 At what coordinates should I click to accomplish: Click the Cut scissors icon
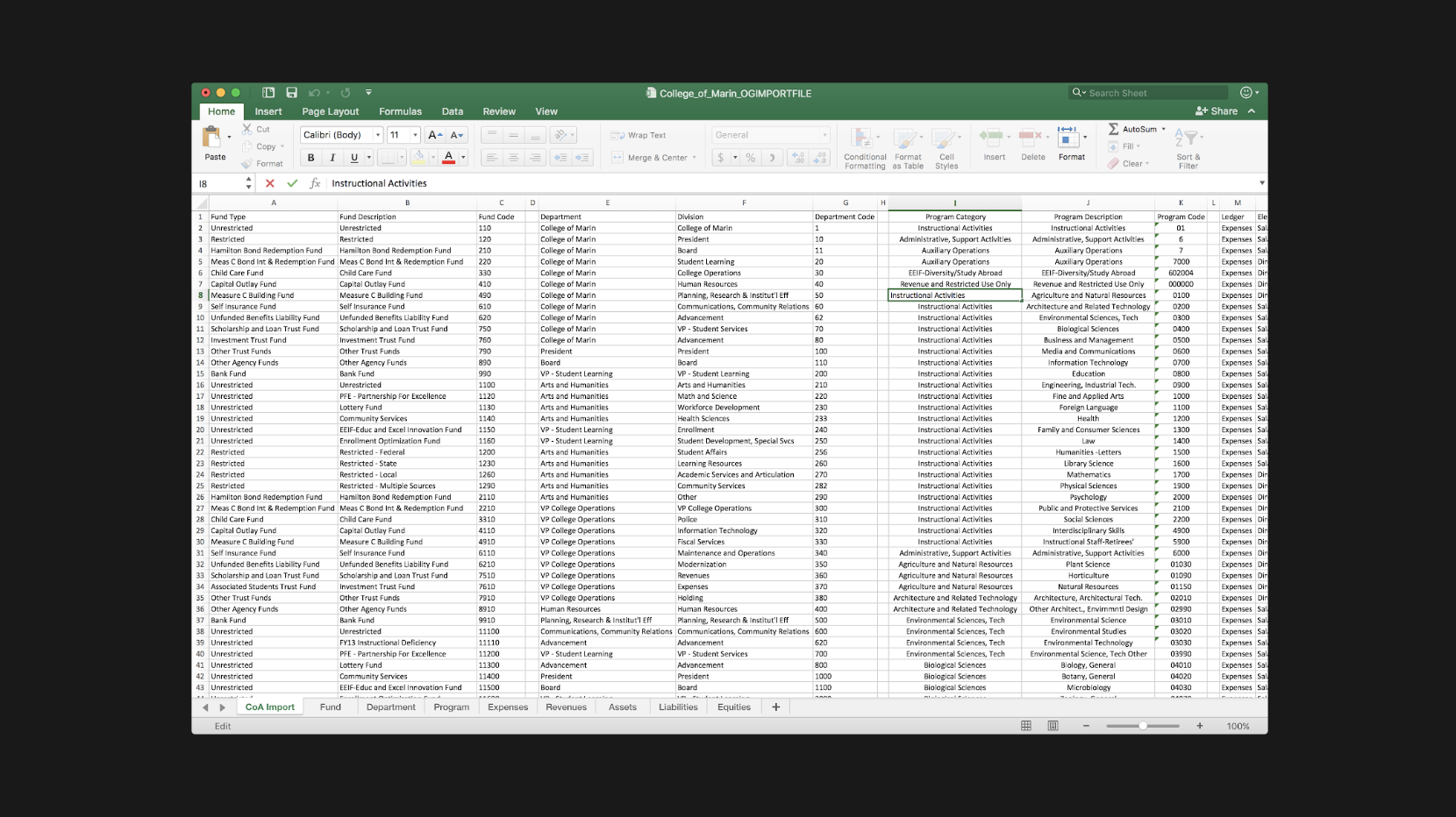(247, 129)
